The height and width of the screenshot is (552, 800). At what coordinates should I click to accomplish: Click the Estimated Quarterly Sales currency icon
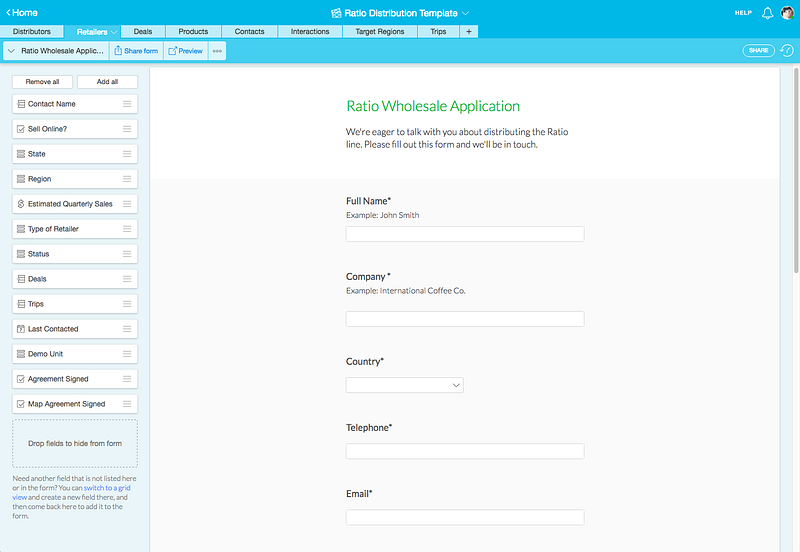[21, 204]
